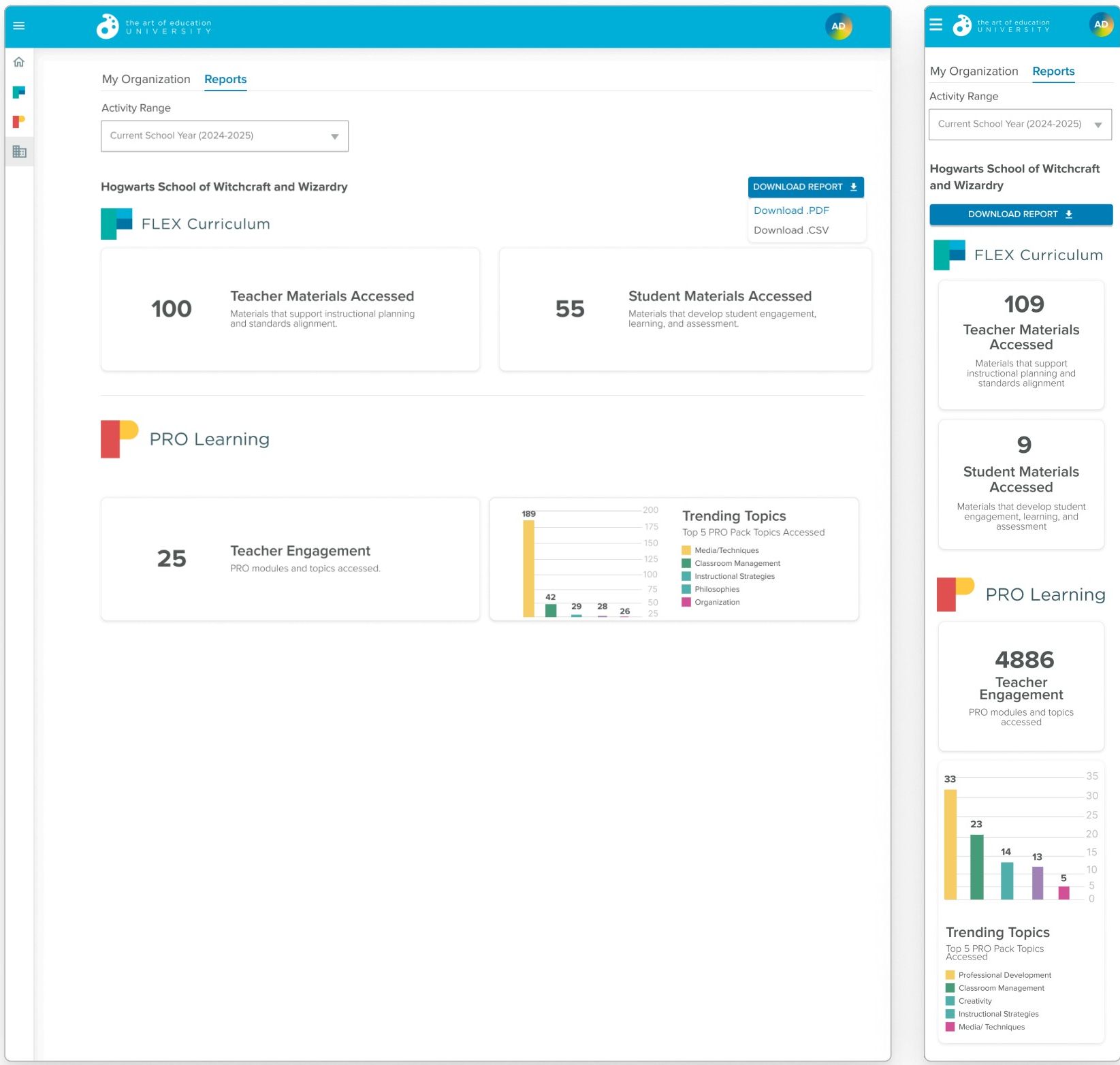Image resolution: width=1120 pixels, height=1065 pixels.
Task: Click the AOEU logo in desktop header
Action: coord(154,27)
